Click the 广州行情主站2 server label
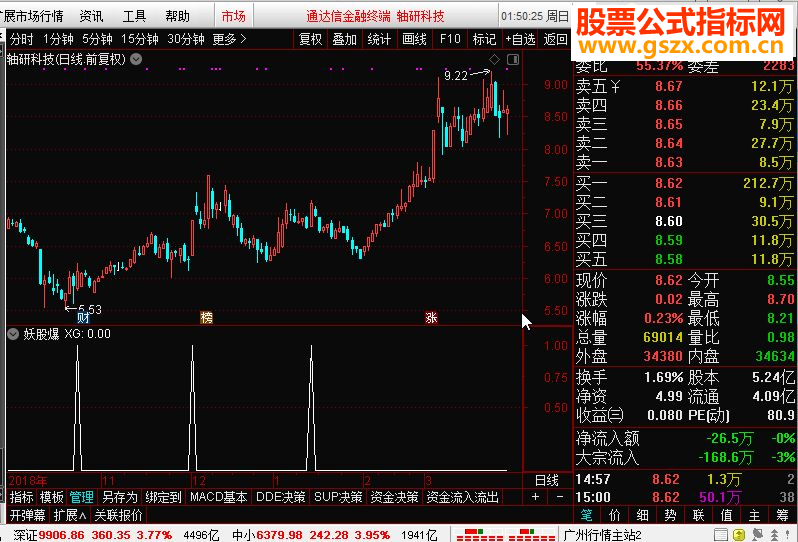Screen dimensions: 798x542 tap(602, 535)
